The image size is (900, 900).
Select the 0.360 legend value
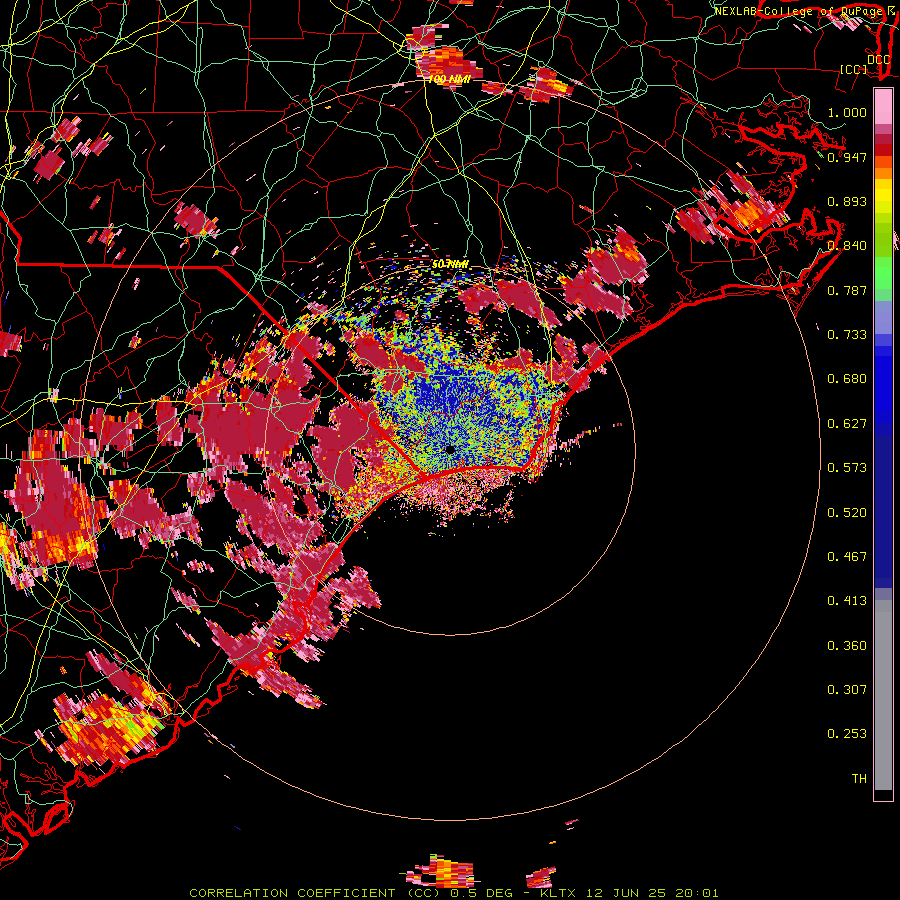point(847,646)
